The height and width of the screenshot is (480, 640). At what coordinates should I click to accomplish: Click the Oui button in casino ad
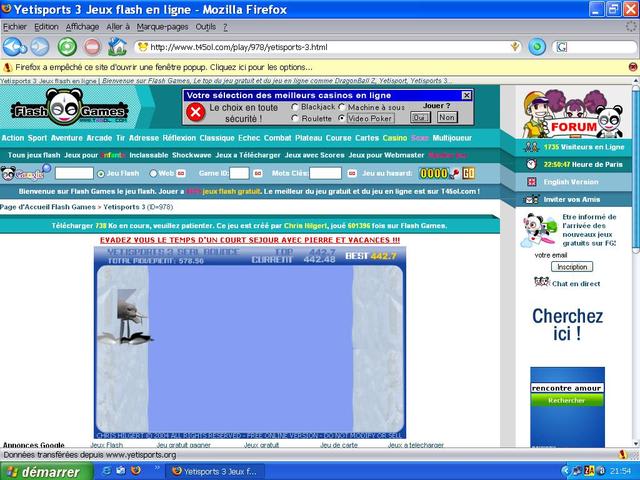pos(421,117)
